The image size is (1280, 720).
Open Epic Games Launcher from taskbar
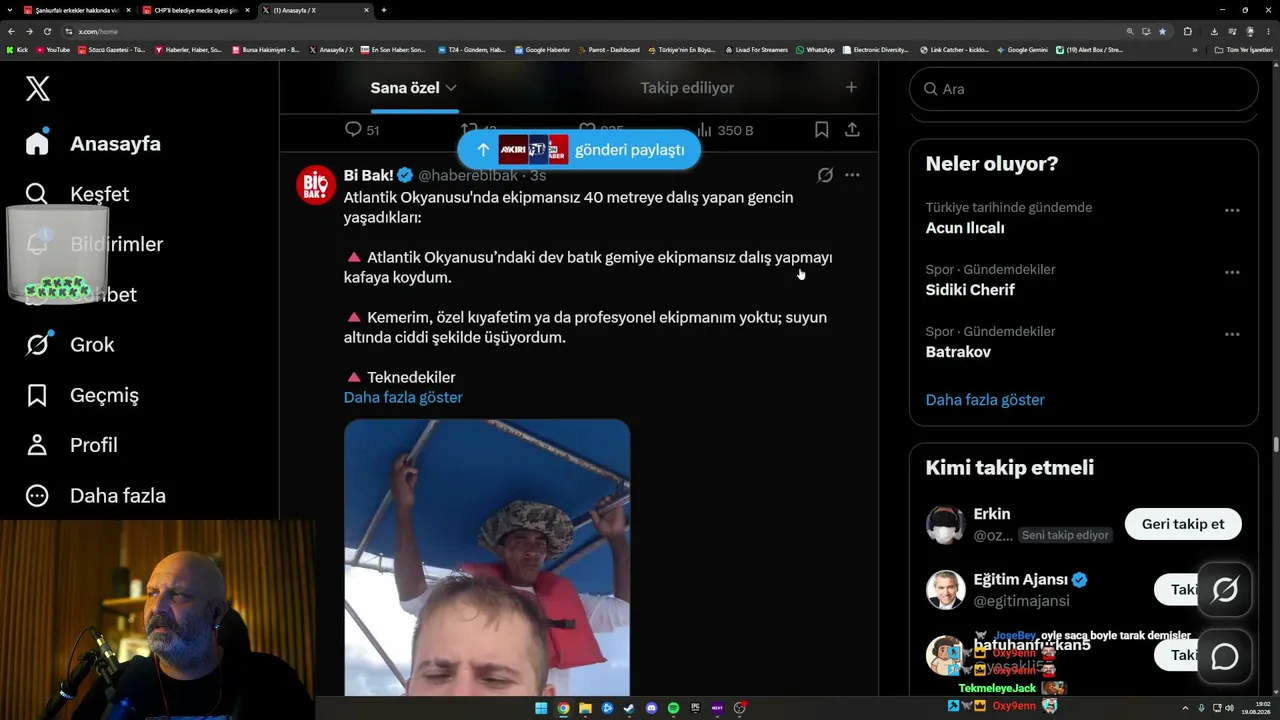(x=695, y=708)
